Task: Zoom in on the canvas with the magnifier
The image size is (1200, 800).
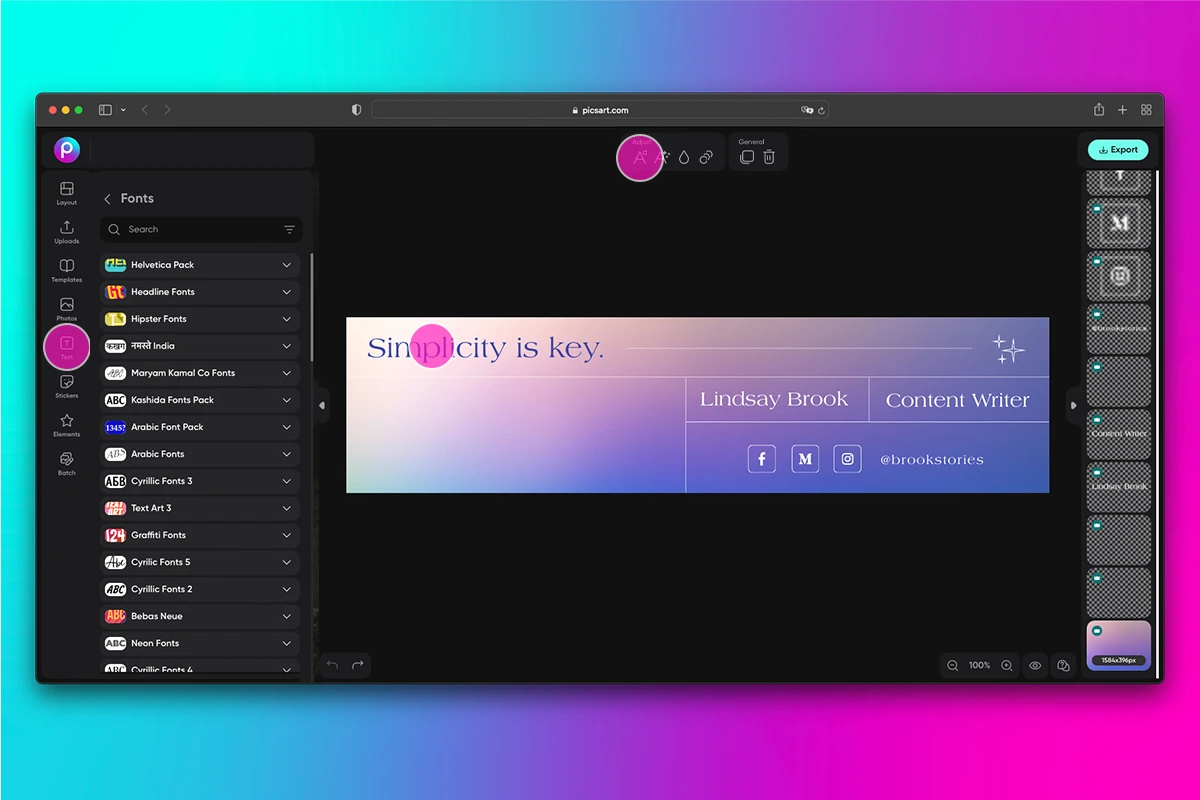Action: pos(1007,665)
